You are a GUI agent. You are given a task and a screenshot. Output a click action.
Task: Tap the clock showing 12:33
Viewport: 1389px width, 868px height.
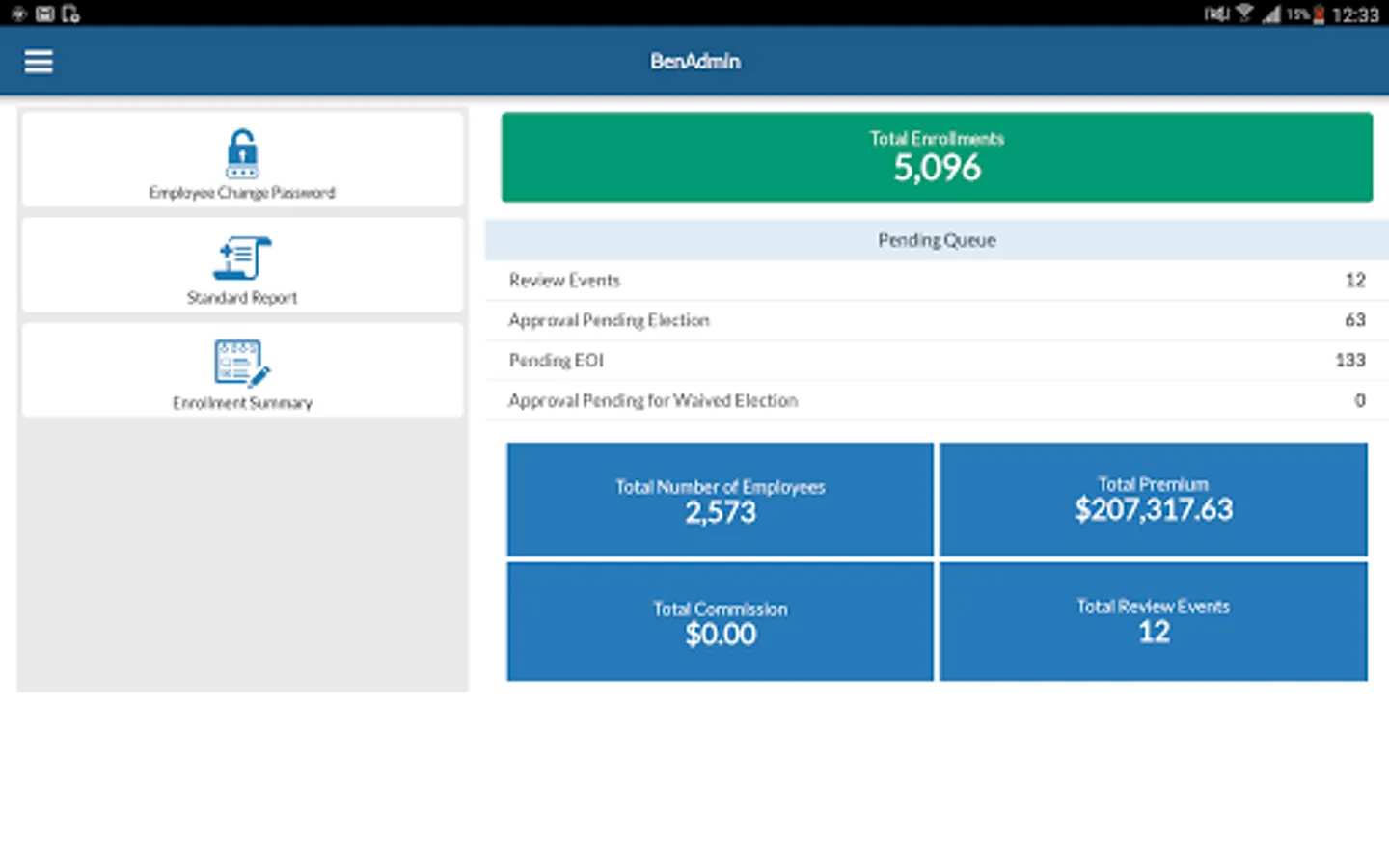tap(1355, 14)
